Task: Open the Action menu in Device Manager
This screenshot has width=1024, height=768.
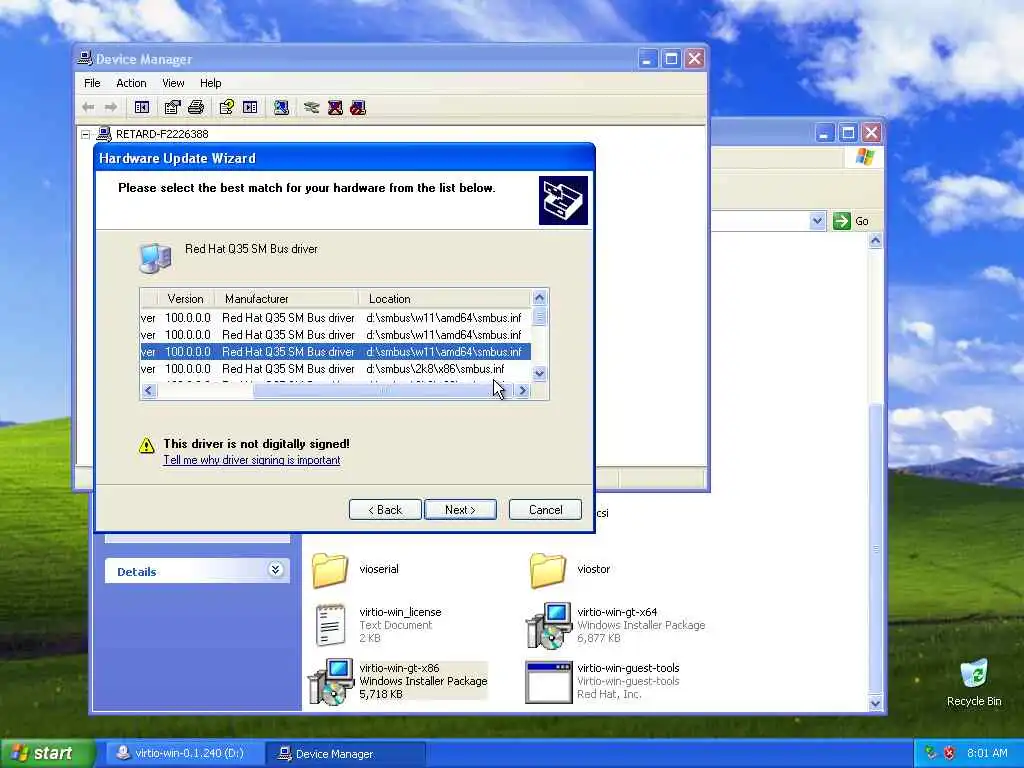Action: (131, 83)
